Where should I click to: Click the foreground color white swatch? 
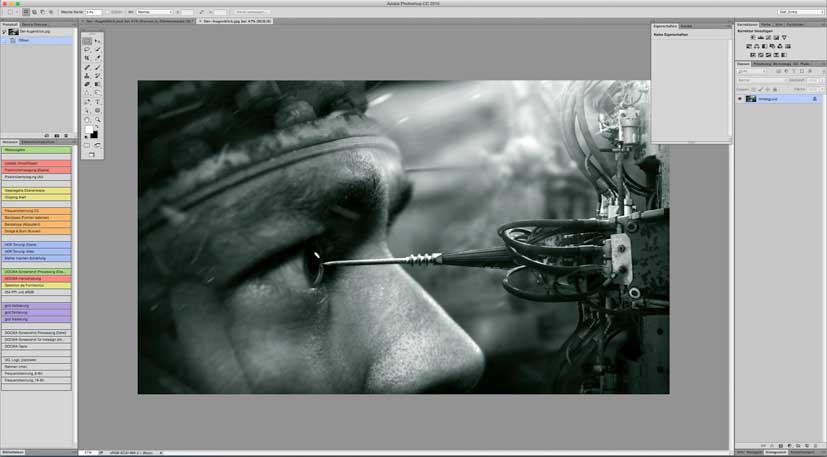tap(89, 129)
